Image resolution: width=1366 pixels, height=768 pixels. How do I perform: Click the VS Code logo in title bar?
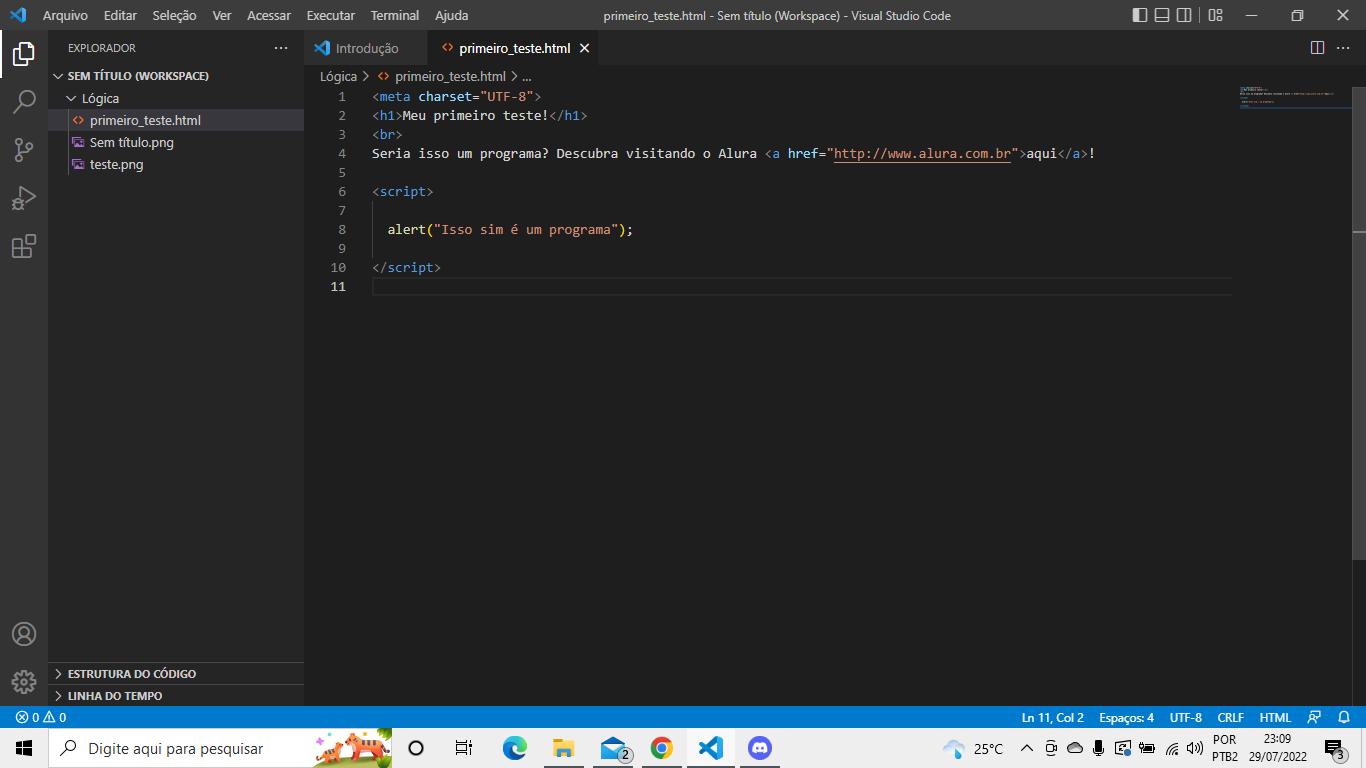click(18, 15)
